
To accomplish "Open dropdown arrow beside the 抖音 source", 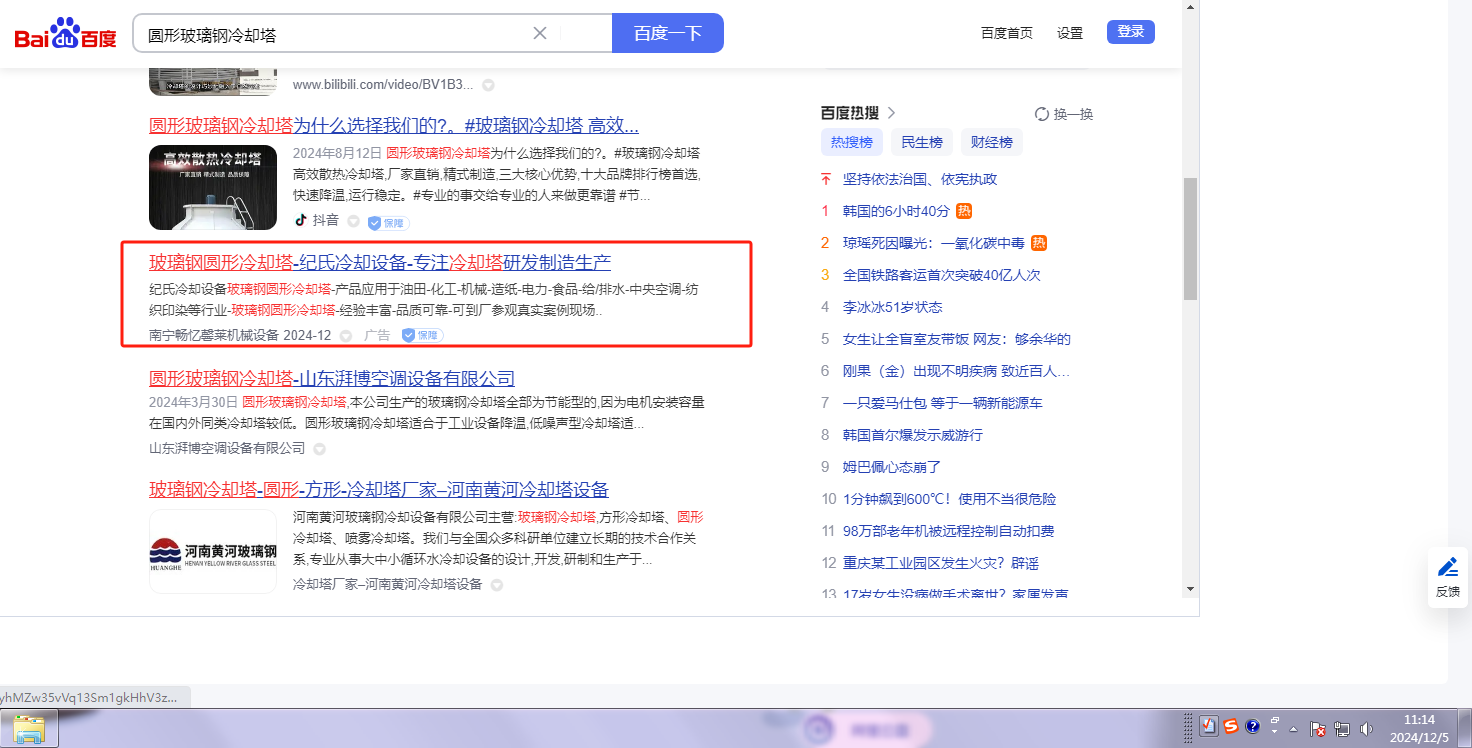I will tap(353, 222).
